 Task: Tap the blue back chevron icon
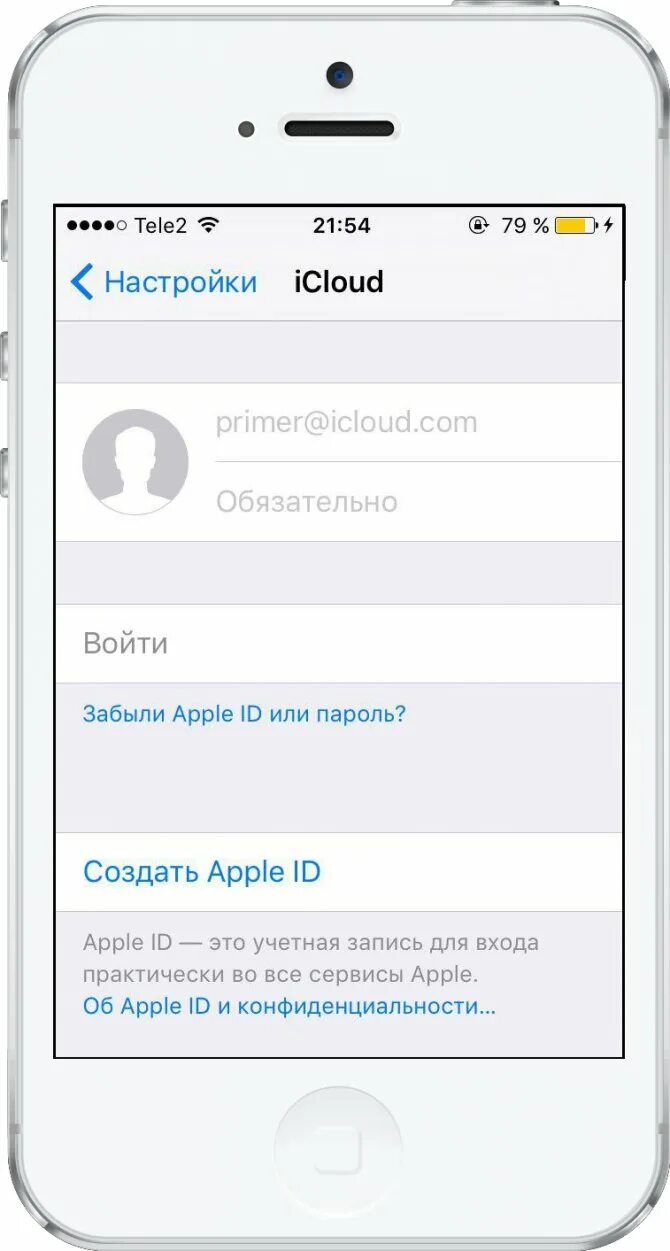tap(82, 282)
